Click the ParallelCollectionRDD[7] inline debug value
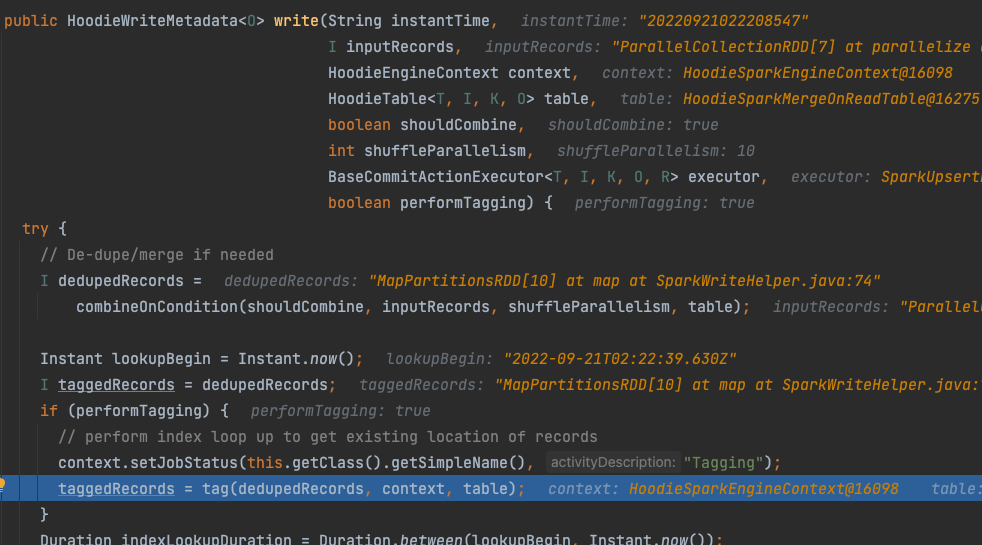Viewport: 982px width, 545px height. (795, 47)
